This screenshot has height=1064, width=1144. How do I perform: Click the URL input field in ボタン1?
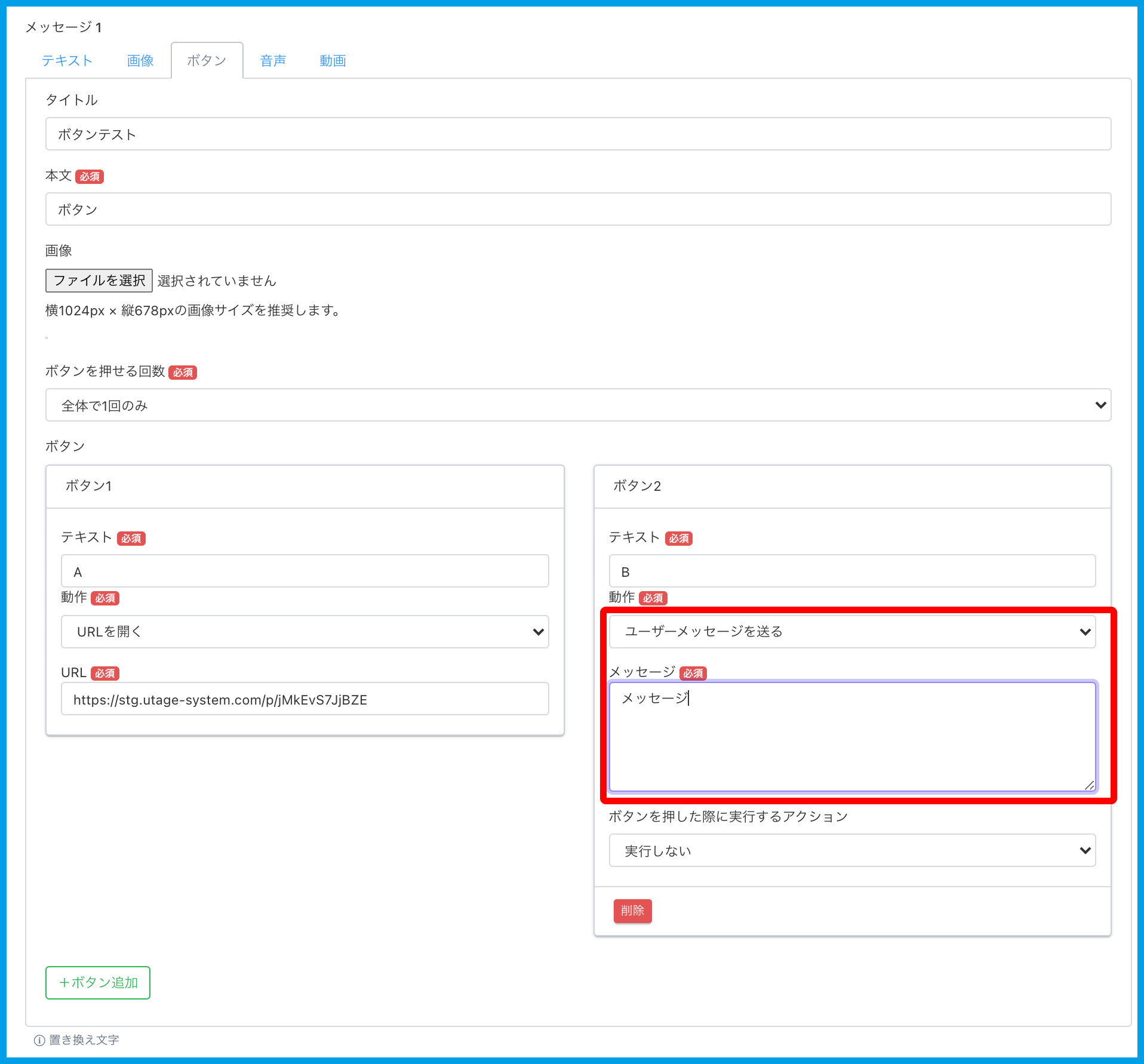[x=305, y=699]
